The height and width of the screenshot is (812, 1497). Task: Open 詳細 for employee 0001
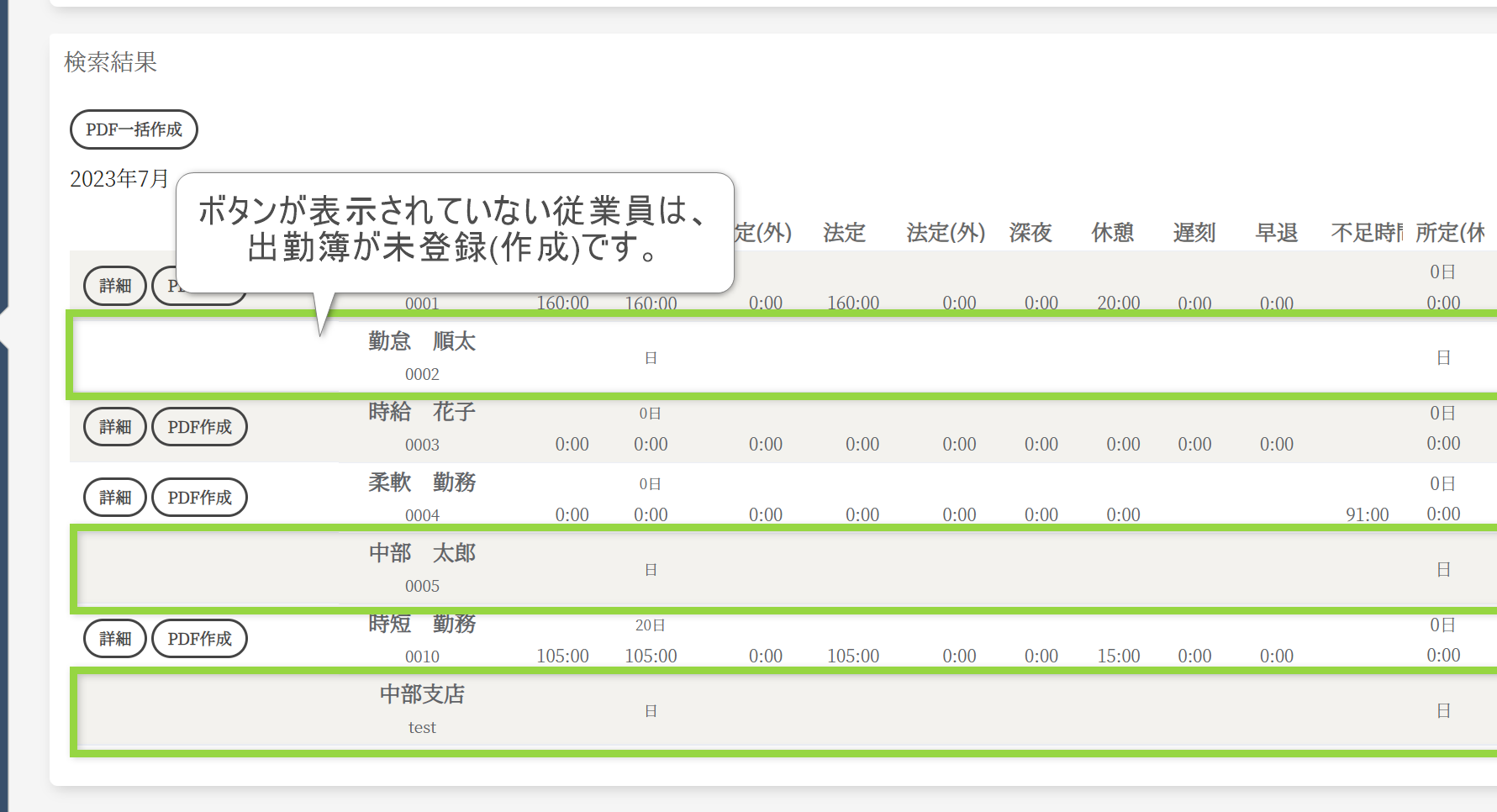click(x=115, y=286)
